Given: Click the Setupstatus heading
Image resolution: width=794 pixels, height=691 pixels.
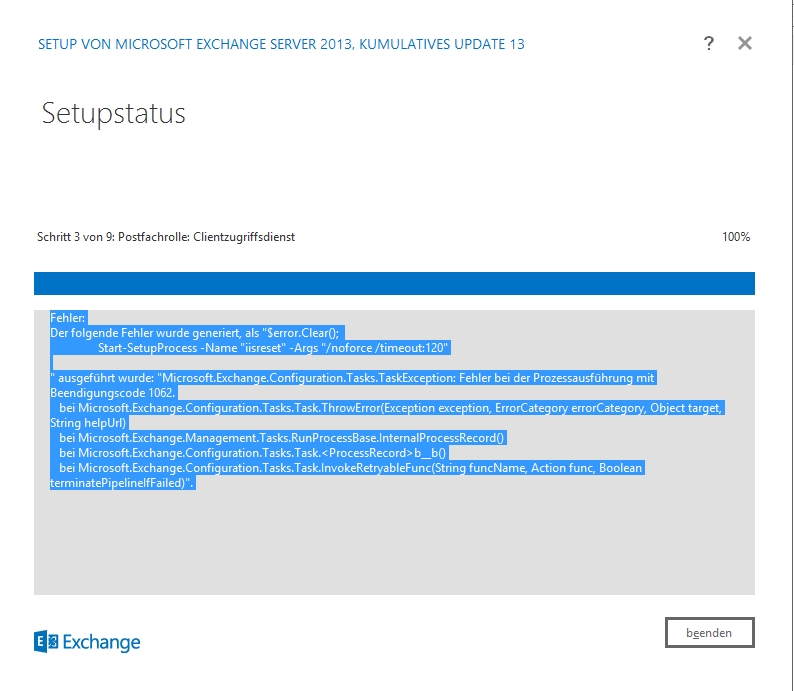Looking at the screenshot, I should 113,113.
